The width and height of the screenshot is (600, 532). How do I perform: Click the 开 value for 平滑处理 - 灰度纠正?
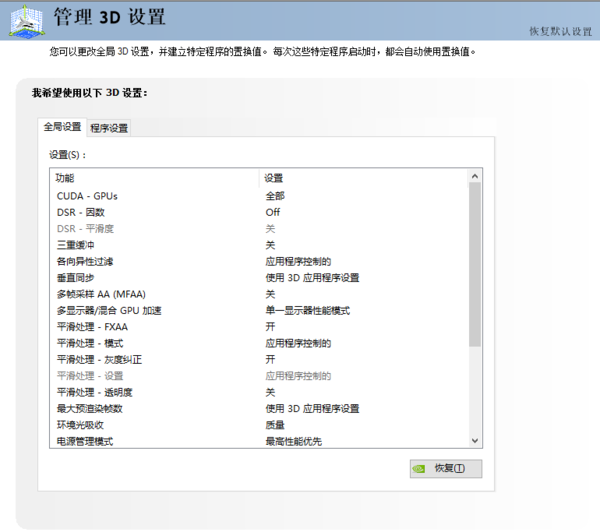coord(270,360)
